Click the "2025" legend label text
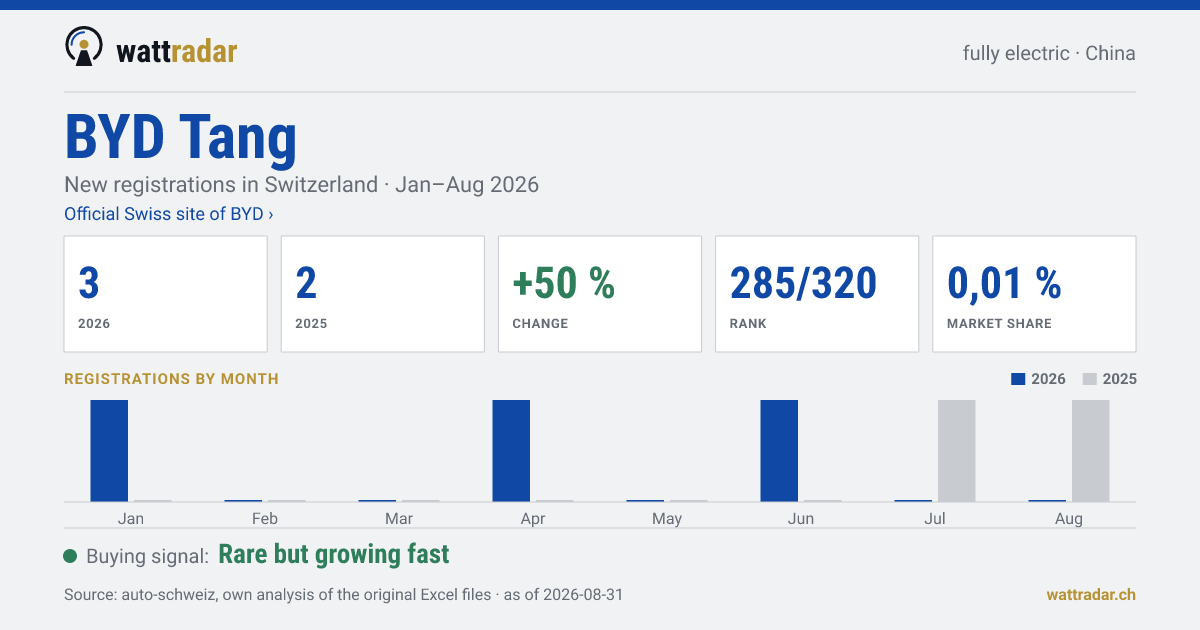The width and height of the screenshot is (1200, 630). coord(1120,379)
